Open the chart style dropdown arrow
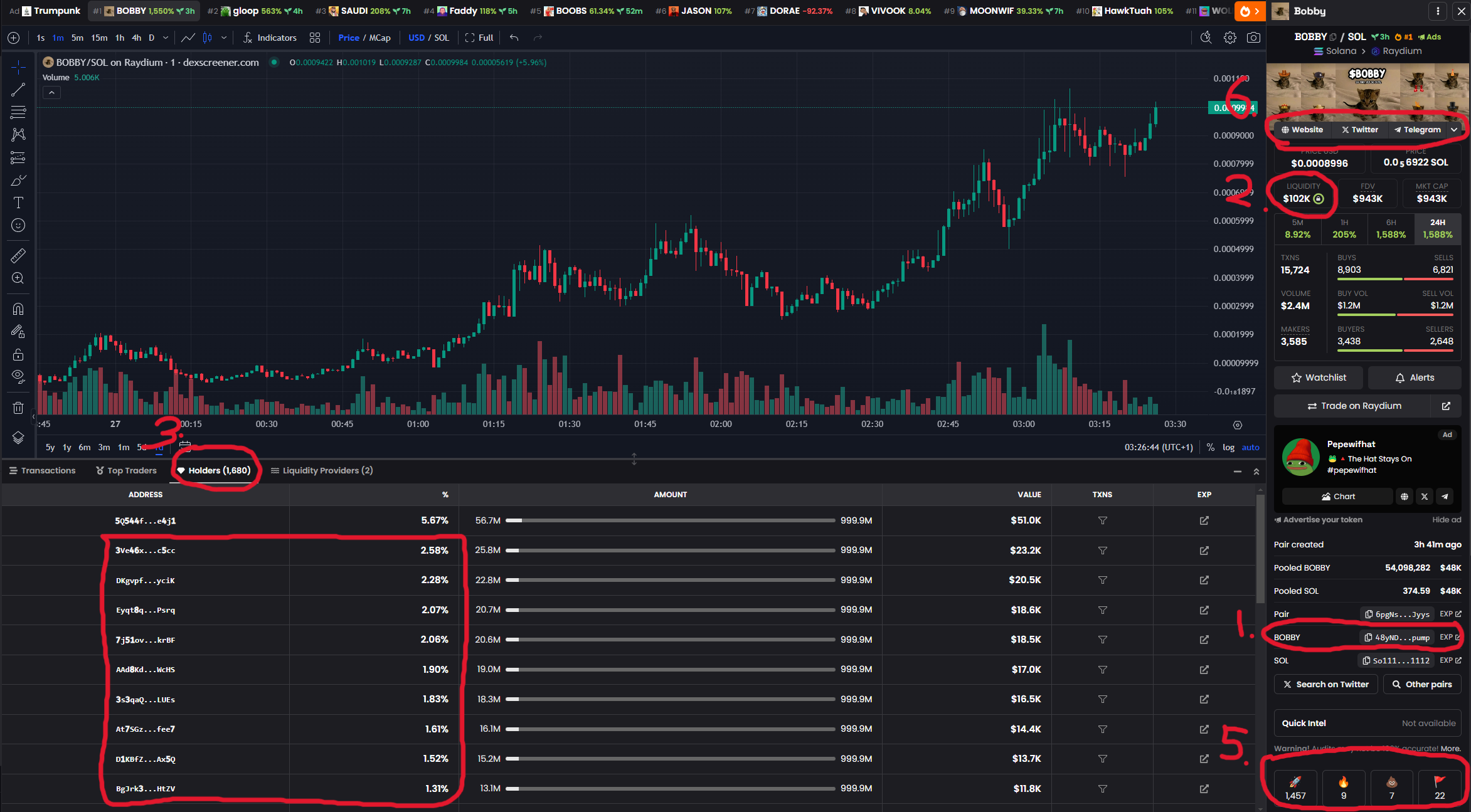Image resolution: width=1471 pixels, height=812 pixels. (224, 38)
